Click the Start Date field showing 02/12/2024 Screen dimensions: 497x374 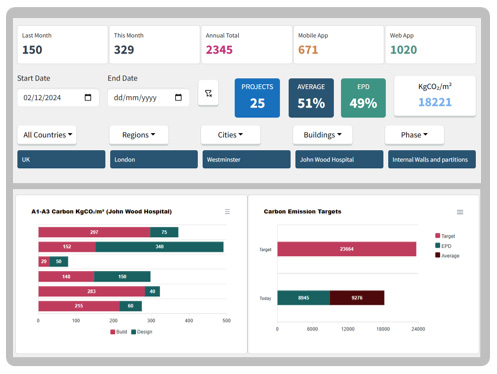click(x=58, y=98)
